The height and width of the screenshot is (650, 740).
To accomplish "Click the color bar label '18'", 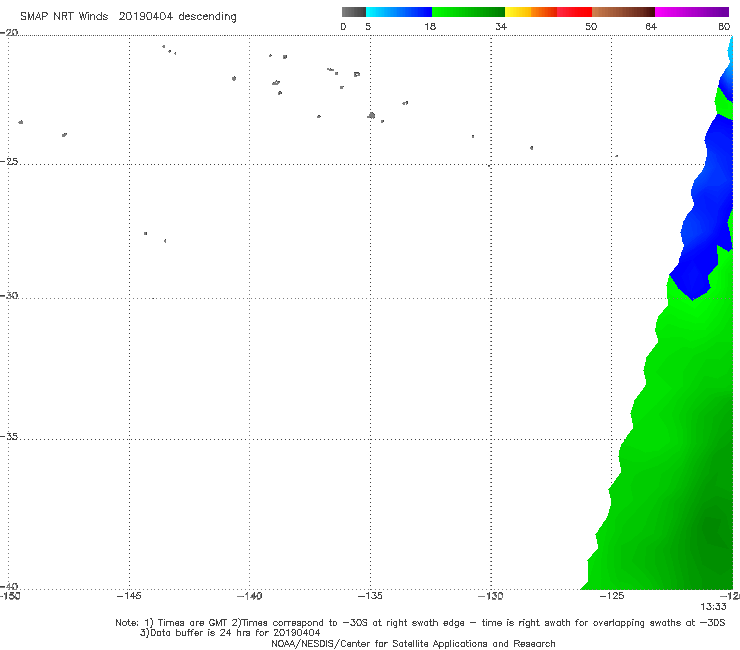I will (x=430, y=26).
